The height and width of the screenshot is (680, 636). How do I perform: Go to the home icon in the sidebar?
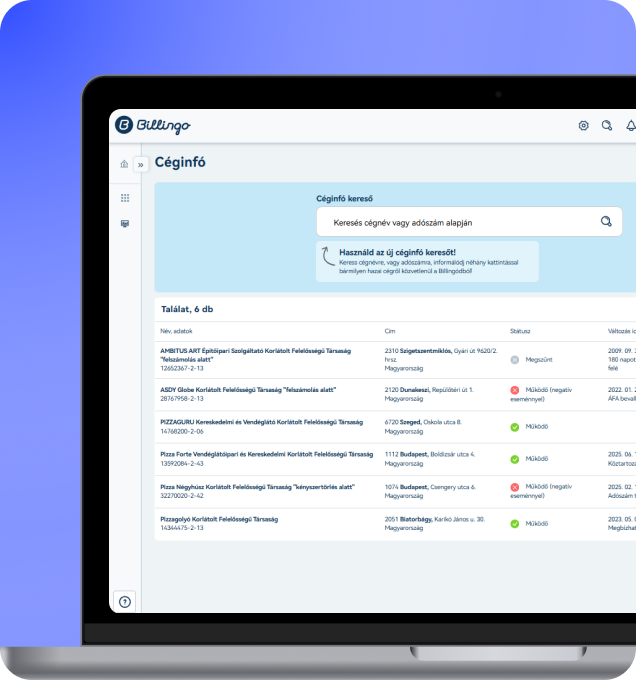pyautogui.click(x=124, y=164)
